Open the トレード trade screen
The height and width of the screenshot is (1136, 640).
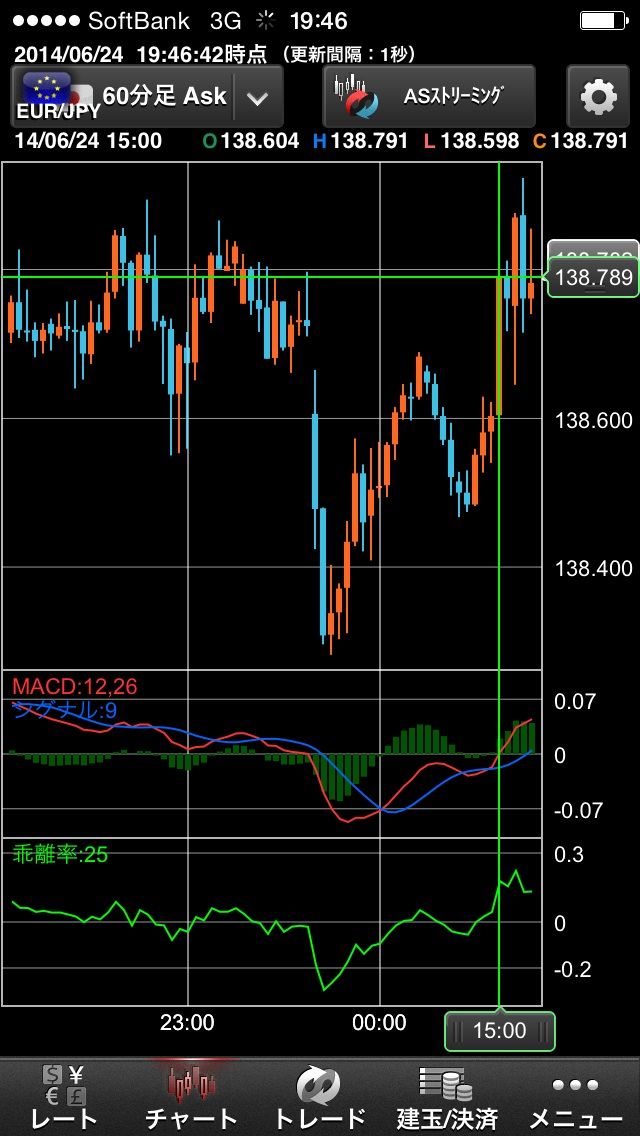[319, 1096]
